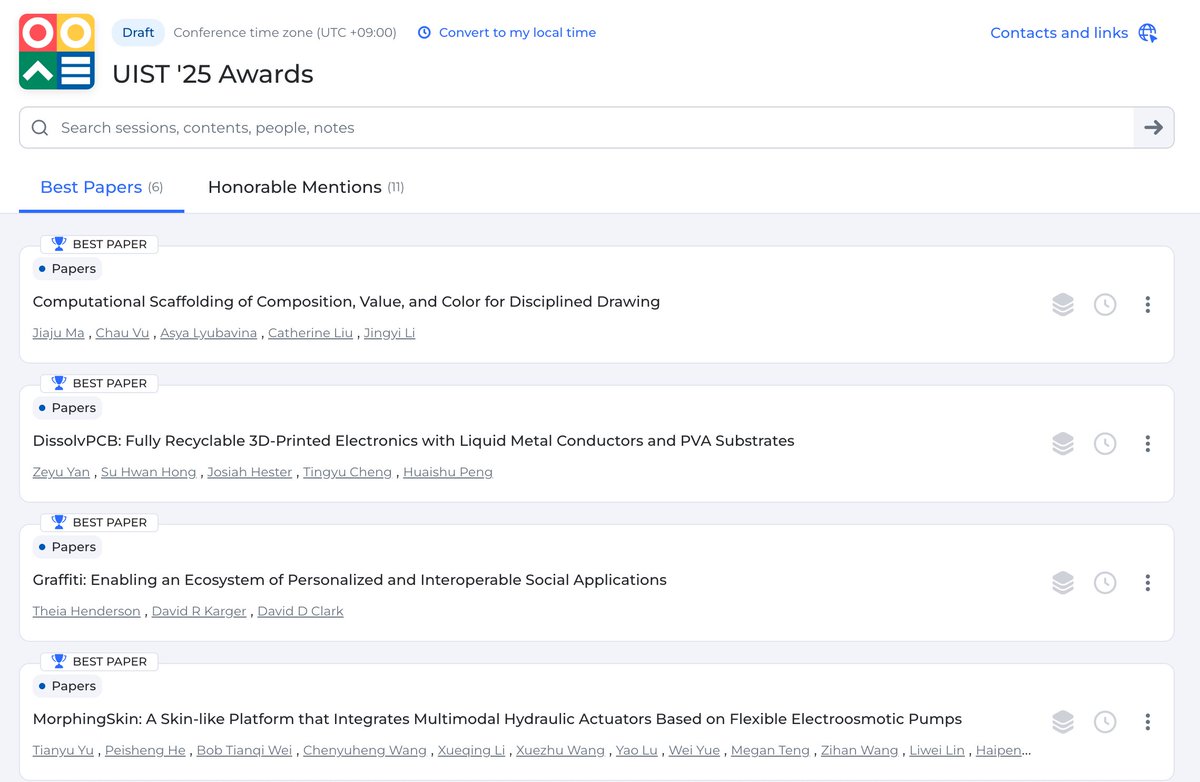Viewport: 1200px width, 782px height.
Task: Click the Draft status badge
Action: point(138,33)
